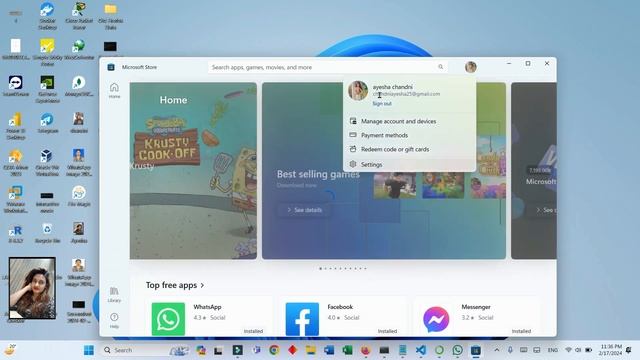Open Microsoft Store taskbar icon
This screenshot has width=640, height=360.
tap(476, 350)
